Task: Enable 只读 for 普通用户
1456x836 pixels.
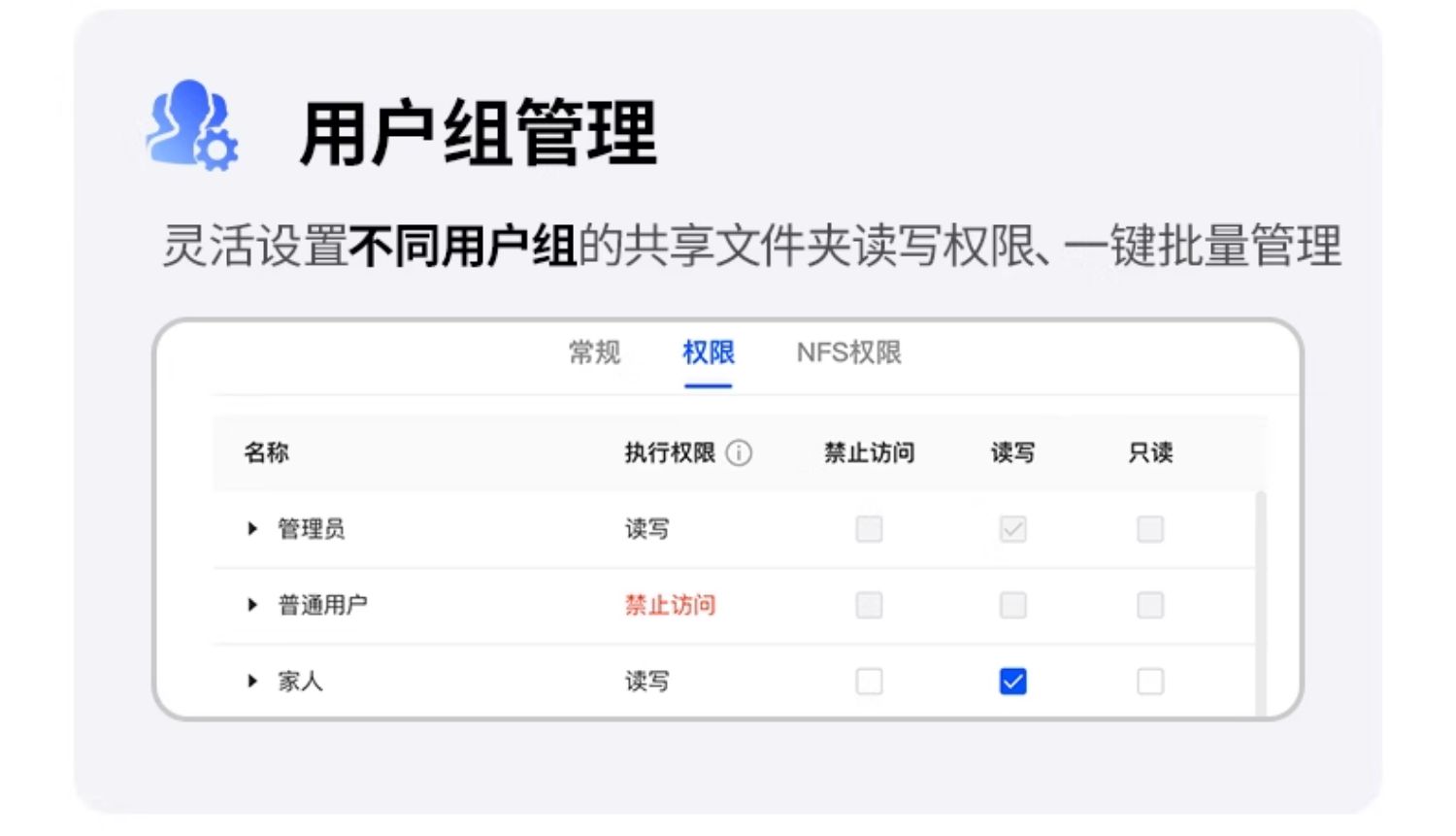Action: click(x=1150, y=605)
